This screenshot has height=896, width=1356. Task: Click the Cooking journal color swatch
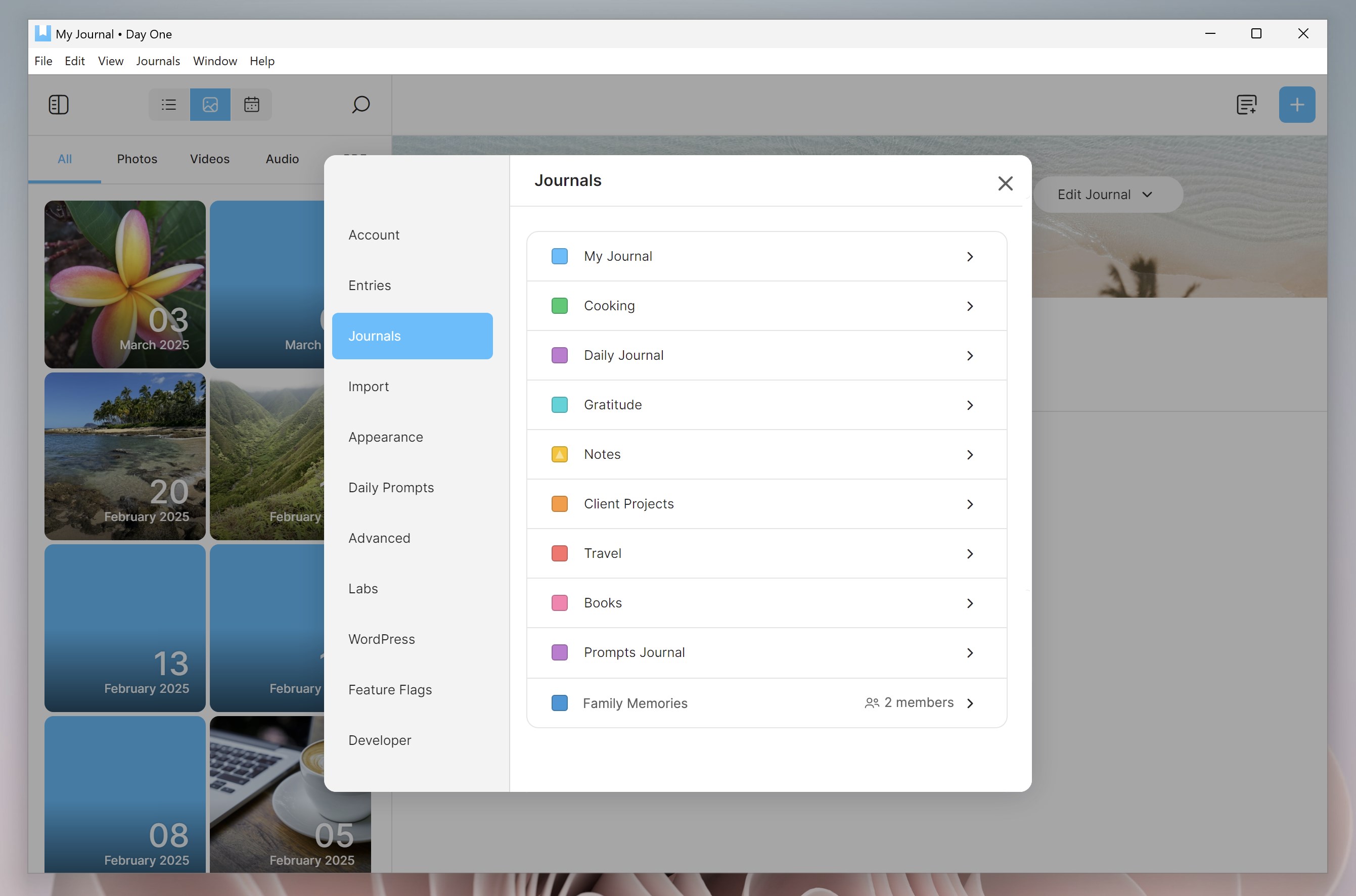coord(560,306)
